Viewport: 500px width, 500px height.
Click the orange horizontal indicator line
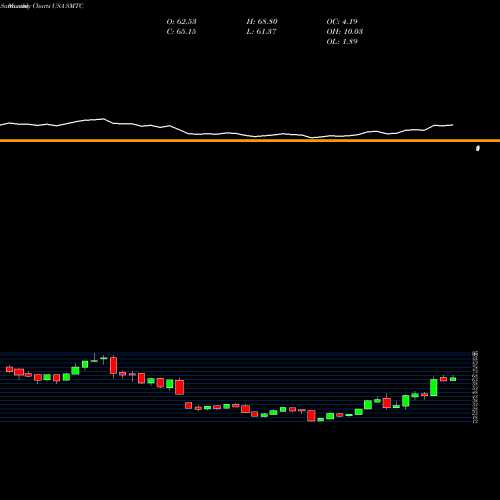click(250, 141)
